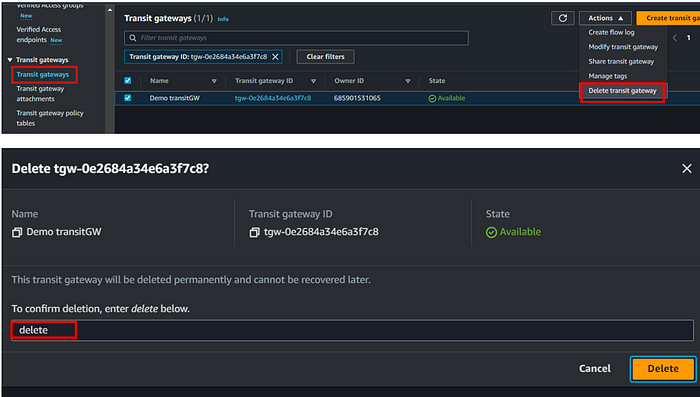Choose Share transit gateway menu entry

(x=621, y=62)
